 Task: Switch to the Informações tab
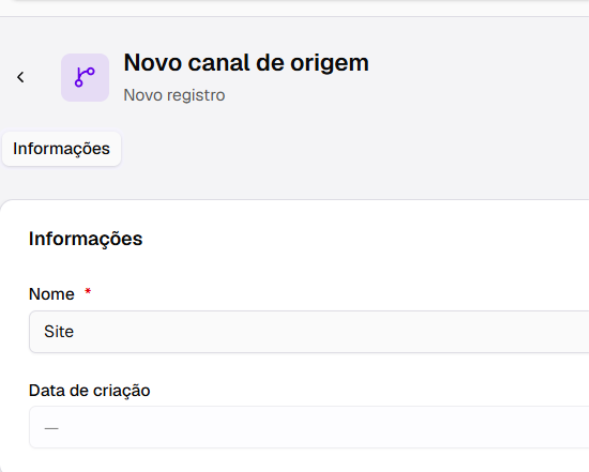62,149
